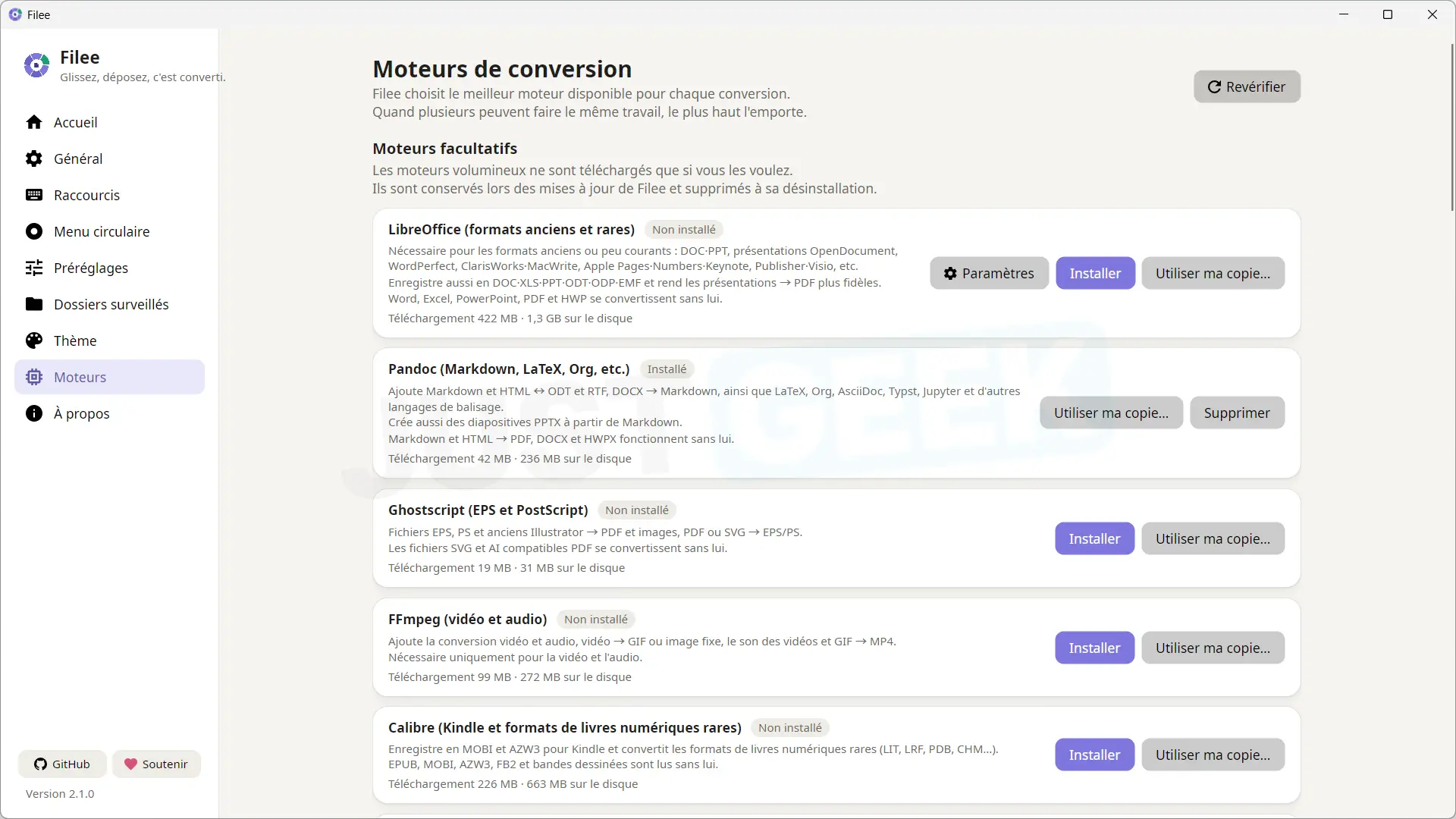Install the Calibre engine

click(1094, 755)
